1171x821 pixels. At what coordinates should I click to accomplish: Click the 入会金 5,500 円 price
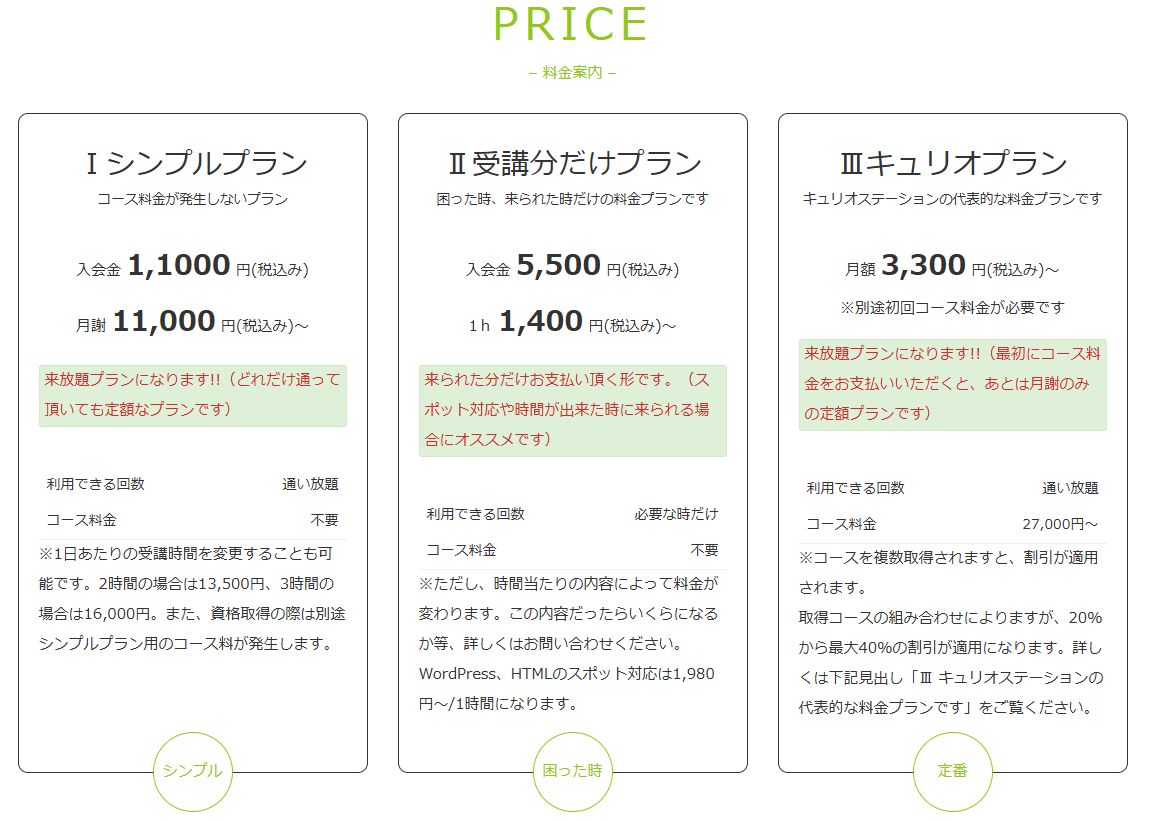573,266
